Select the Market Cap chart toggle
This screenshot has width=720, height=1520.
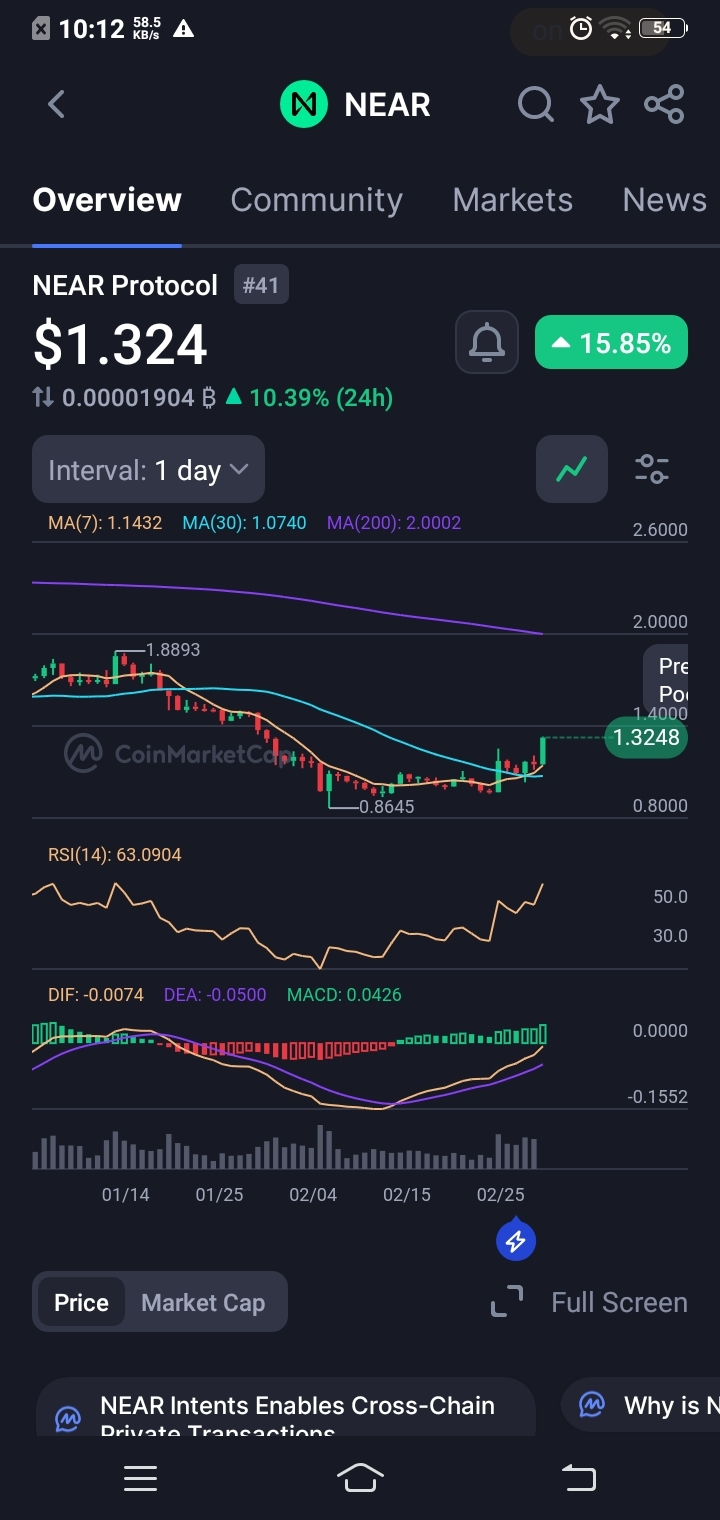203,1302
